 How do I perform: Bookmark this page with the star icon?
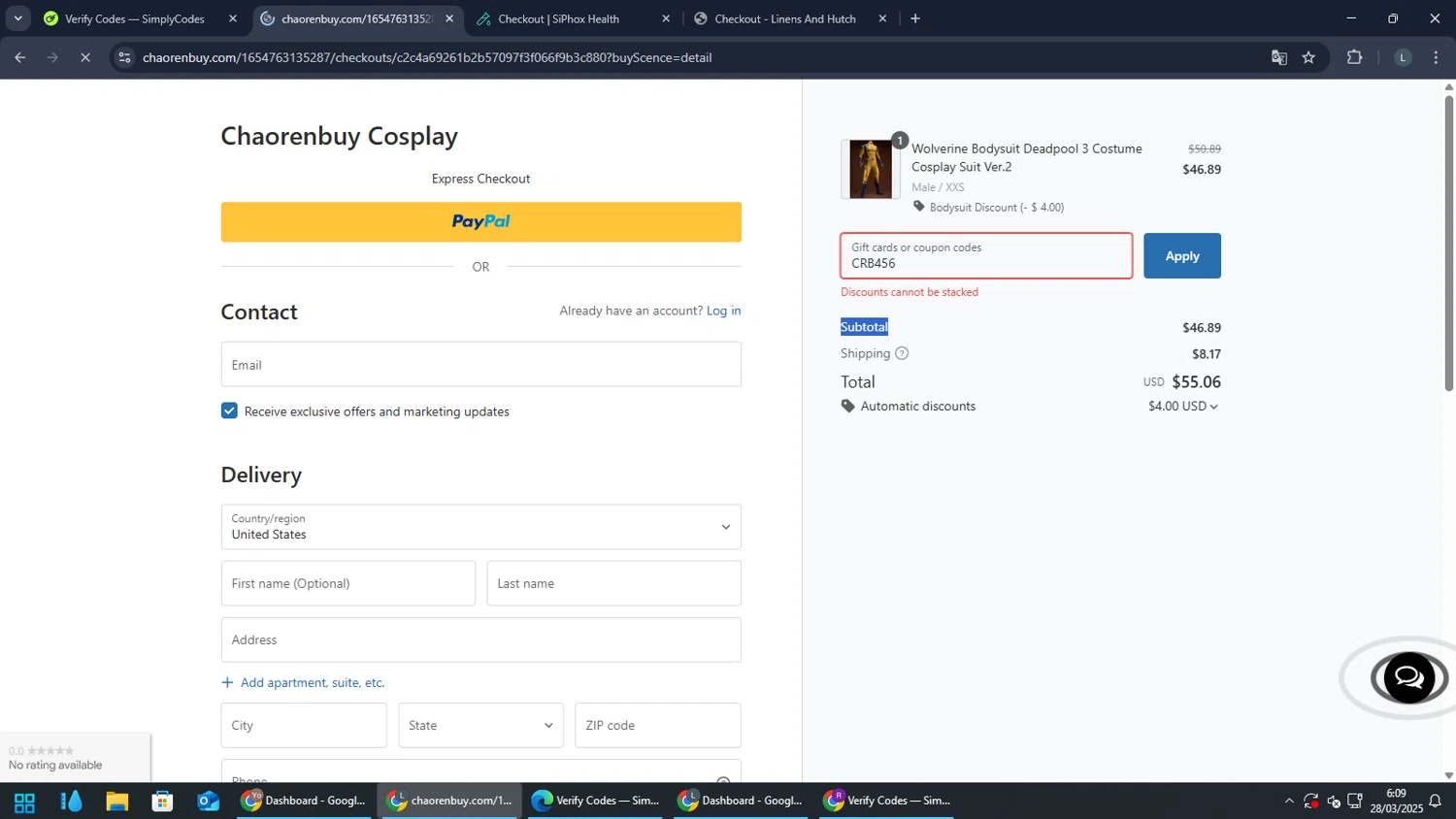[x=1308, y=57]
